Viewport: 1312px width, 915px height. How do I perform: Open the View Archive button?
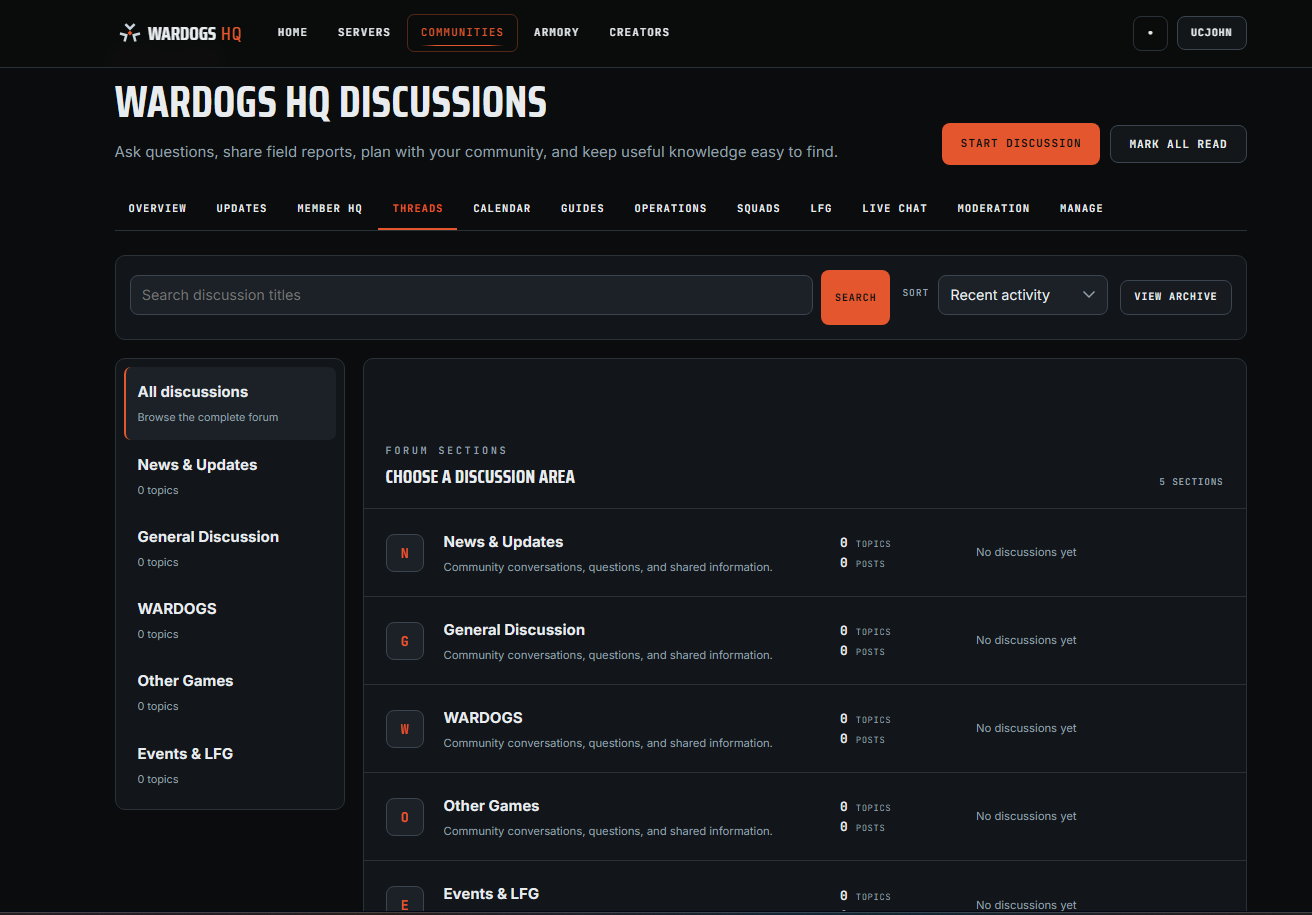(1175, 297)
